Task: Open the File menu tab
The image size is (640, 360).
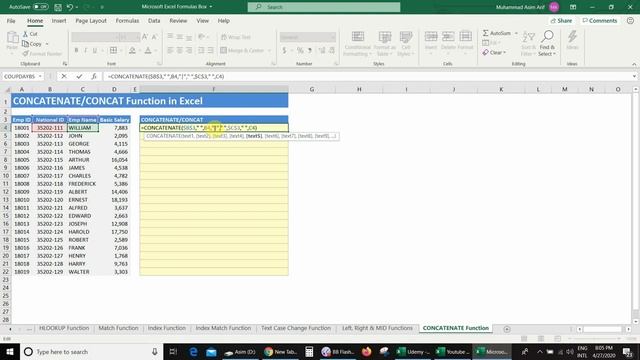Action: coord(11,21)
